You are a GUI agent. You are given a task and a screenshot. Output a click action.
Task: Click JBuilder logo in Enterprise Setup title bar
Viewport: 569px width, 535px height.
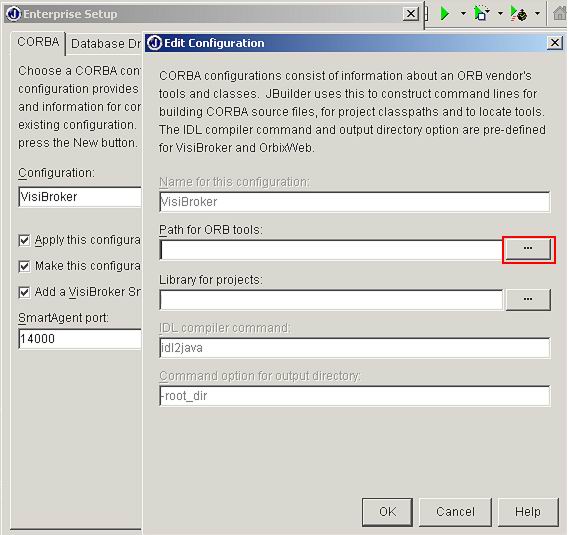pyautogui.click(x=14, y=14)
